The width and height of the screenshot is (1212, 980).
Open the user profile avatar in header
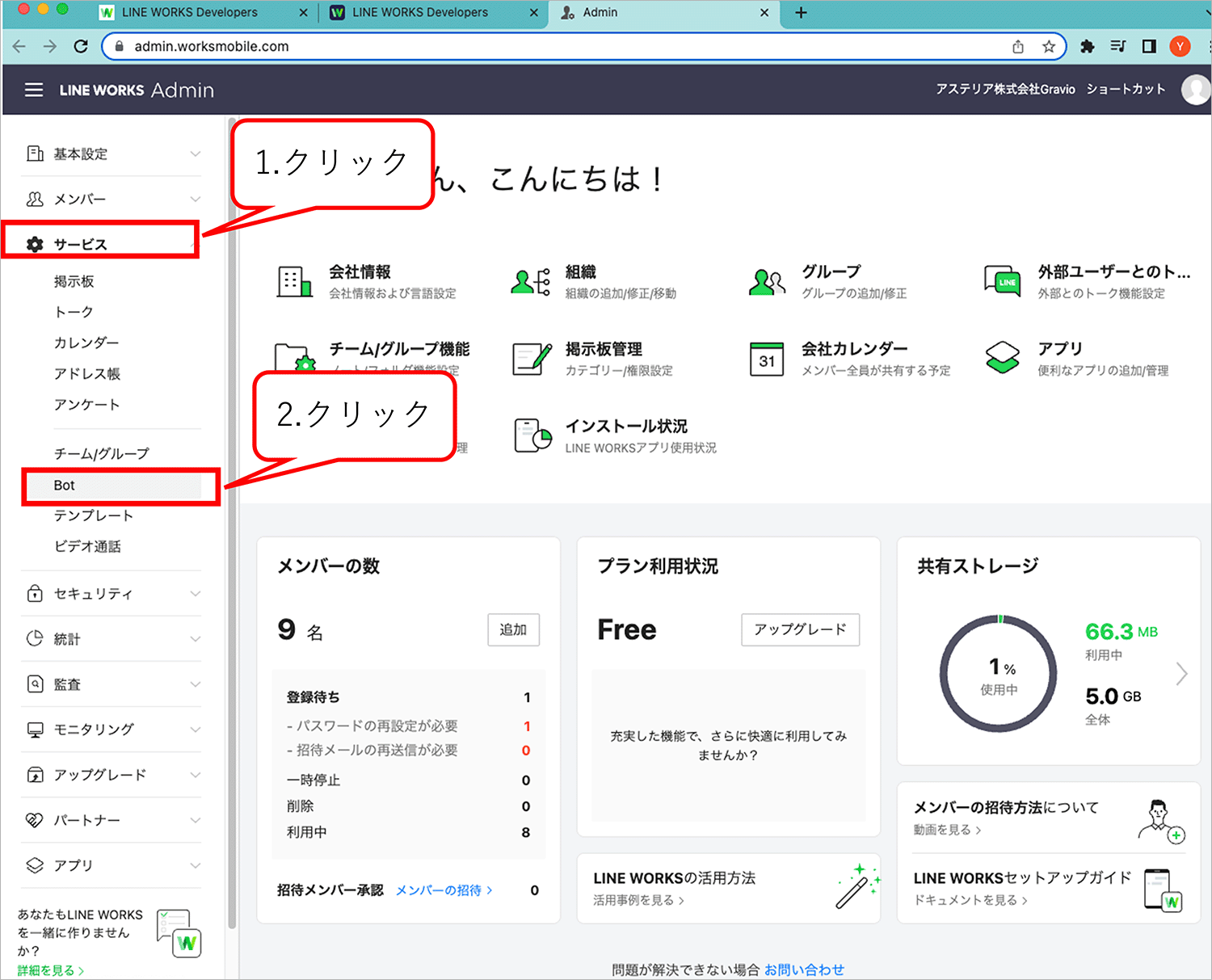(1196, 90)
